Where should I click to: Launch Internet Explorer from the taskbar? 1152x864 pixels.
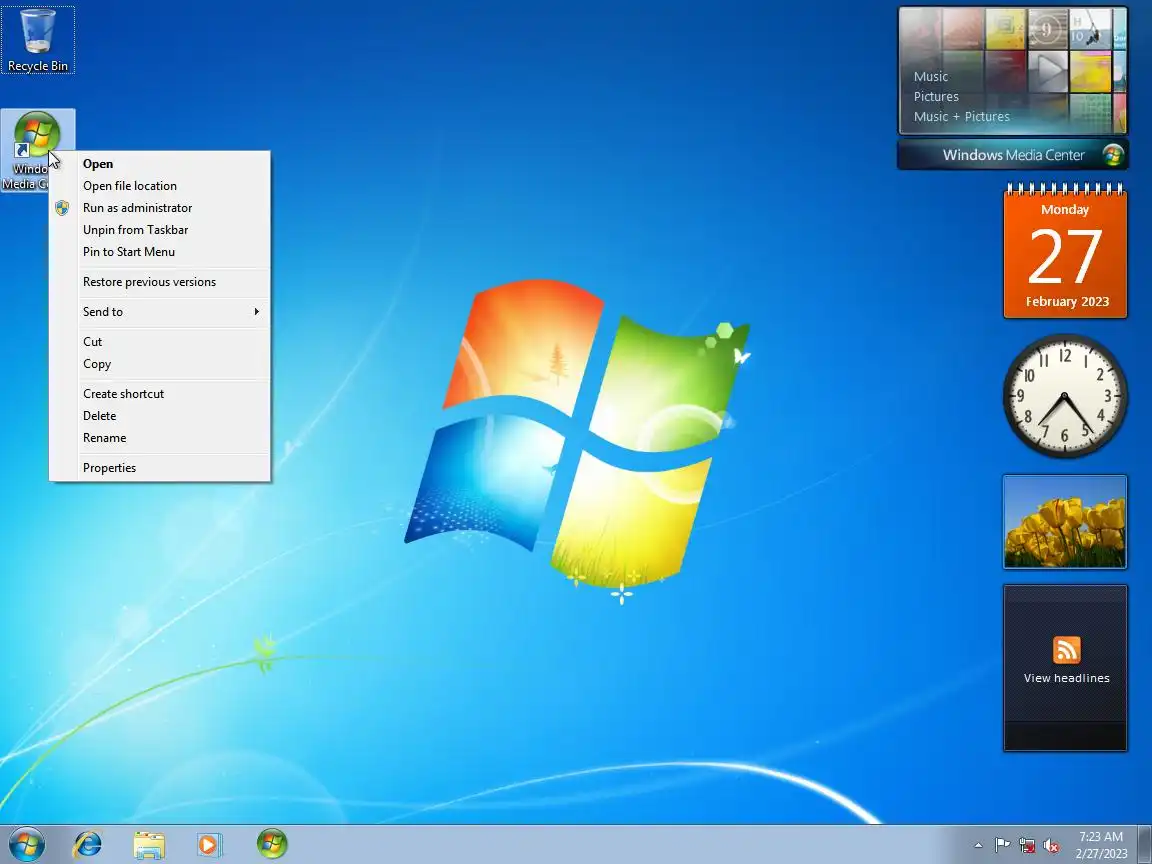click(x=87, y=844)
